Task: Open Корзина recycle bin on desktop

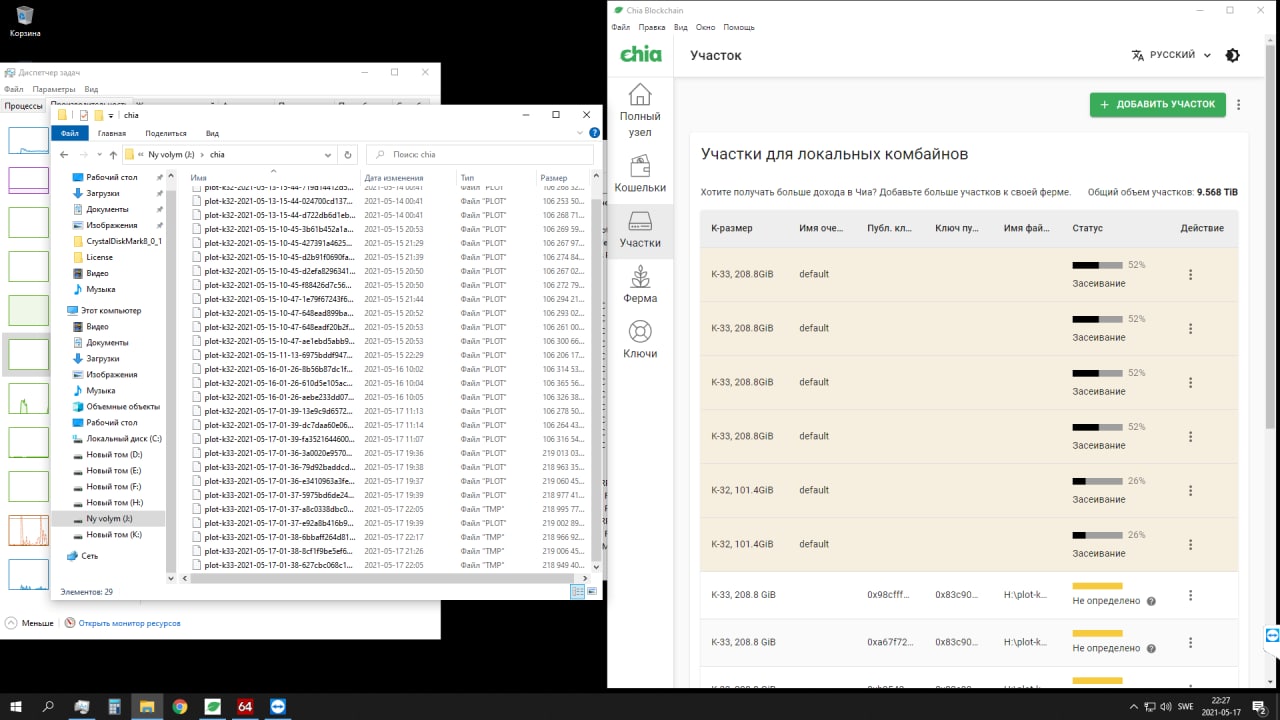Action: point(25,22)
